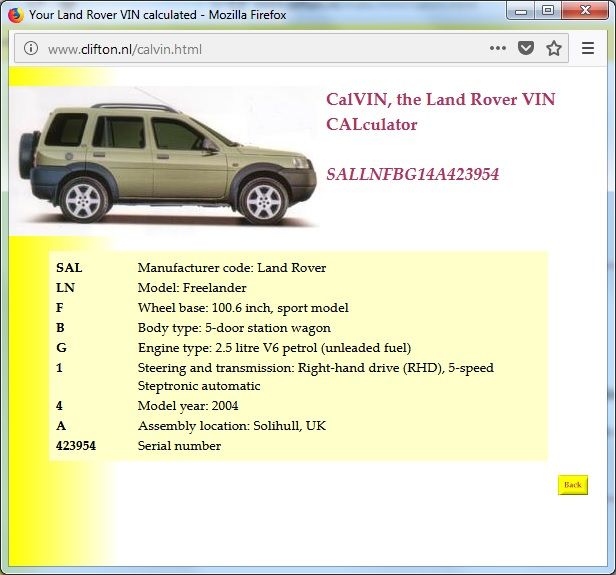Click the yellow Back button
616x575 pixels.
[573, 485]
